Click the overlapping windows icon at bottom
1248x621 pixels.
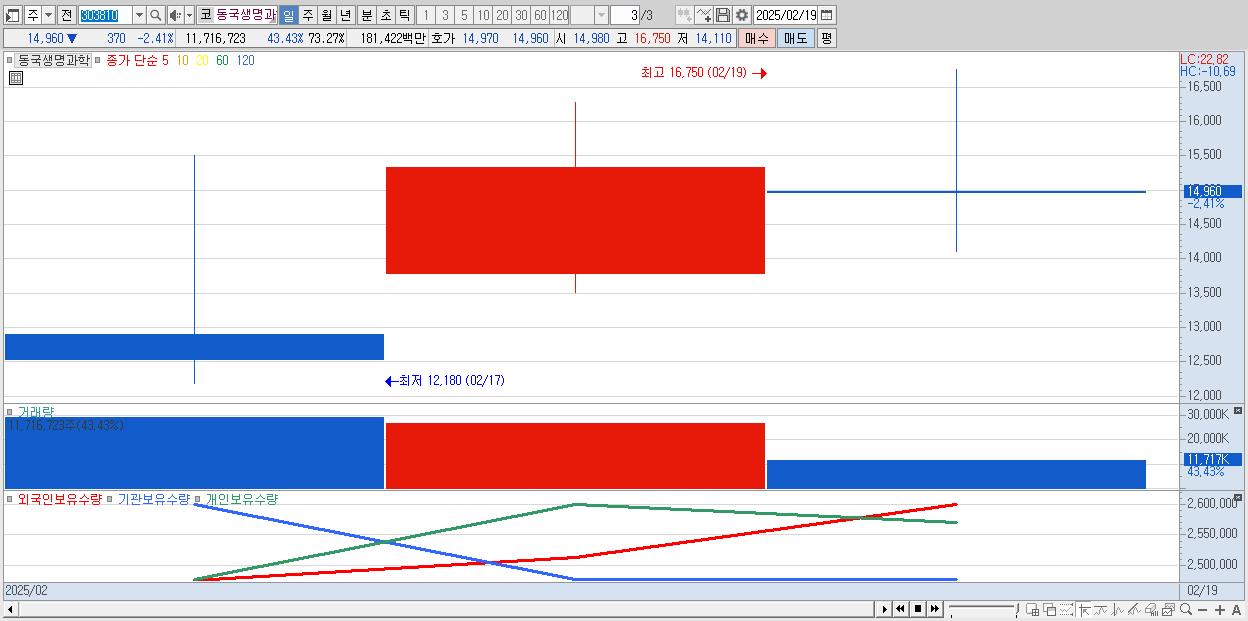pos(1049,609)
